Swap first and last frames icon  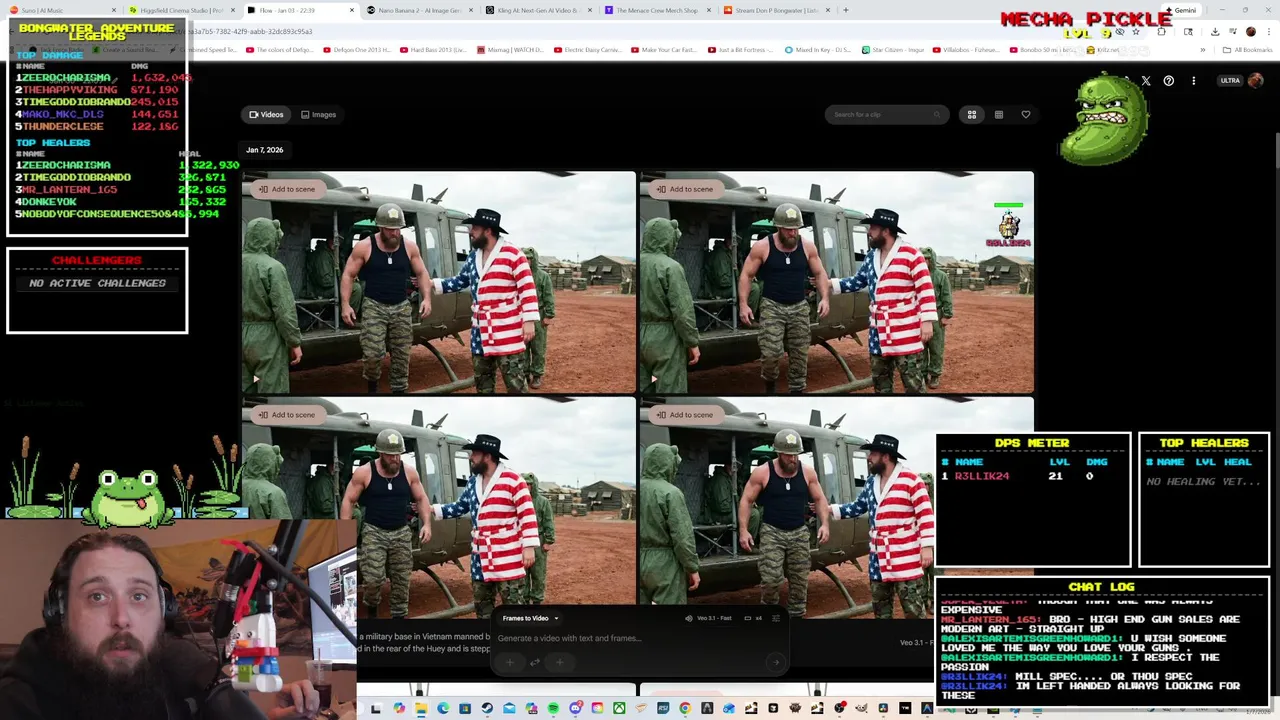(535, 661)
